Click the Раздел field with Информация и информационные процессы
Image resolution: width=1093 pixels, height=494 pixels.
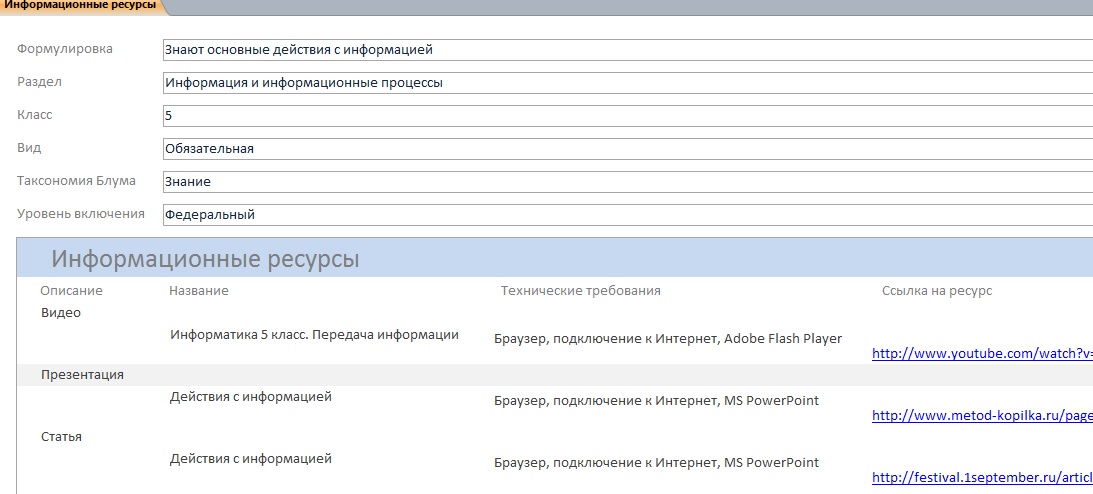tap(627, 83)
